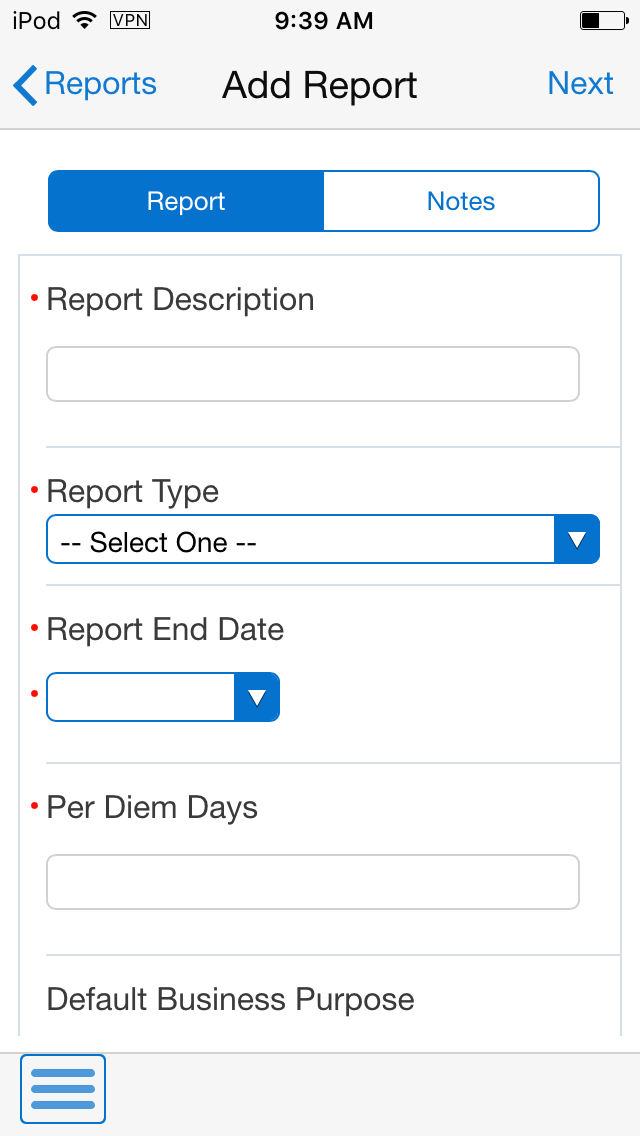Tap the Wi-Fi status icon
This screenshot has width=640, height=1136.
tap(85, 20)
